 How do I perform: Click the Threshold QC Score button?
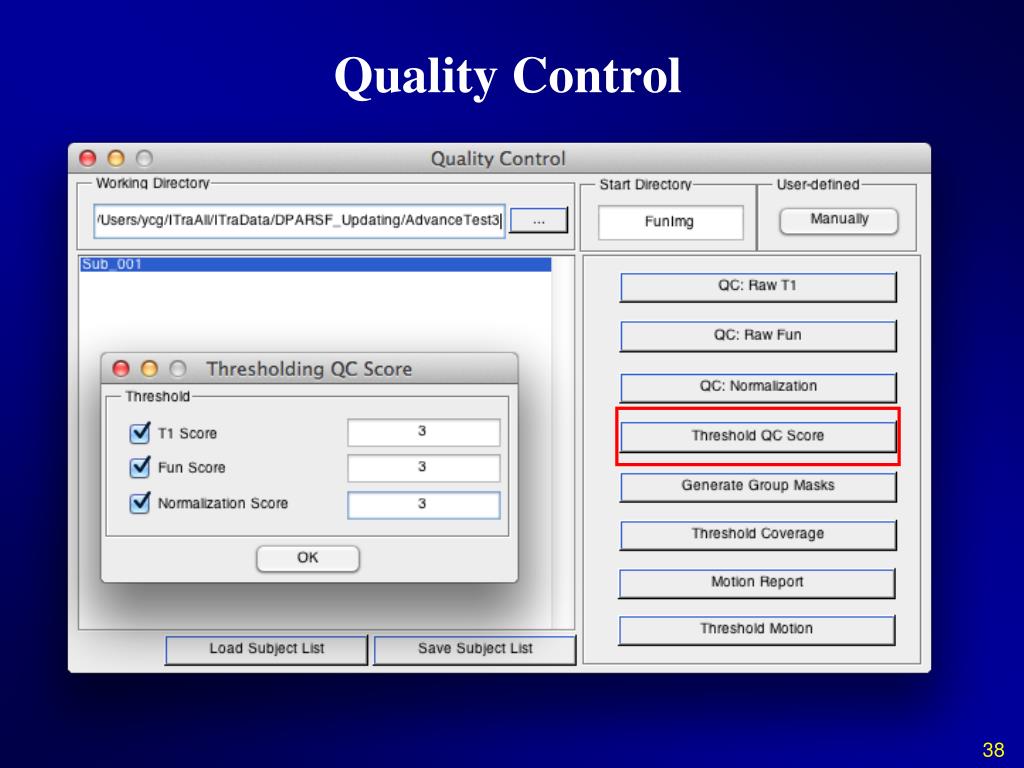pos(758,436)
